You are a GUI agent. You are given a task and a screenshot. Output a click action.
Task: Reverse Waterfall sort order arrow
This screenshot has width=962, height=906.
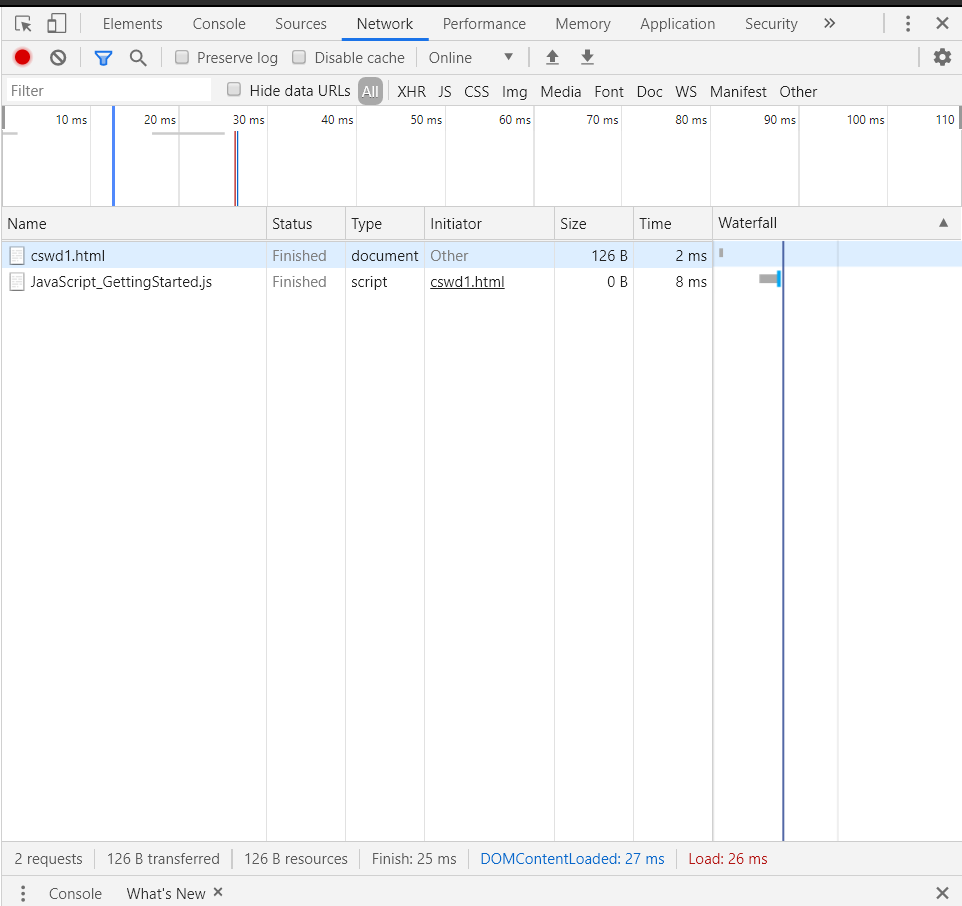coord(944,223)
